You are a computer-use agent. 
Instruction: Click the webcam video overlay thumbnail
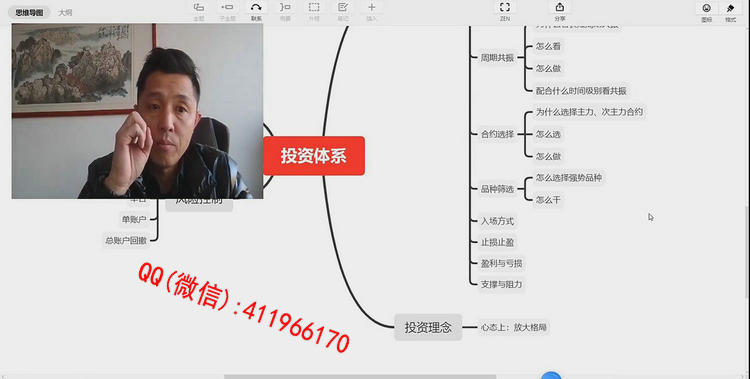137,111
